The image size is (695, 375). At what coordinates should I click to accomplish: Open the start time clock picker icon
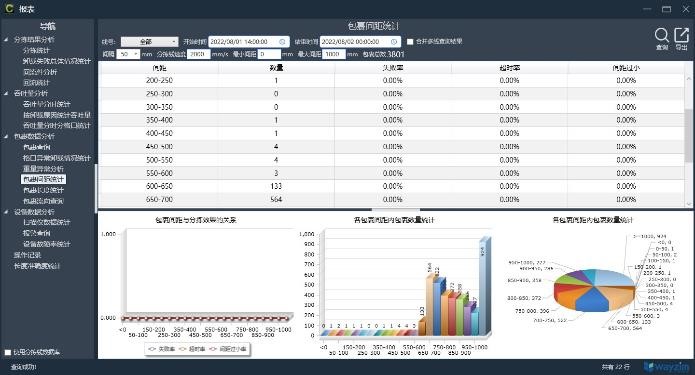(282, 42)
